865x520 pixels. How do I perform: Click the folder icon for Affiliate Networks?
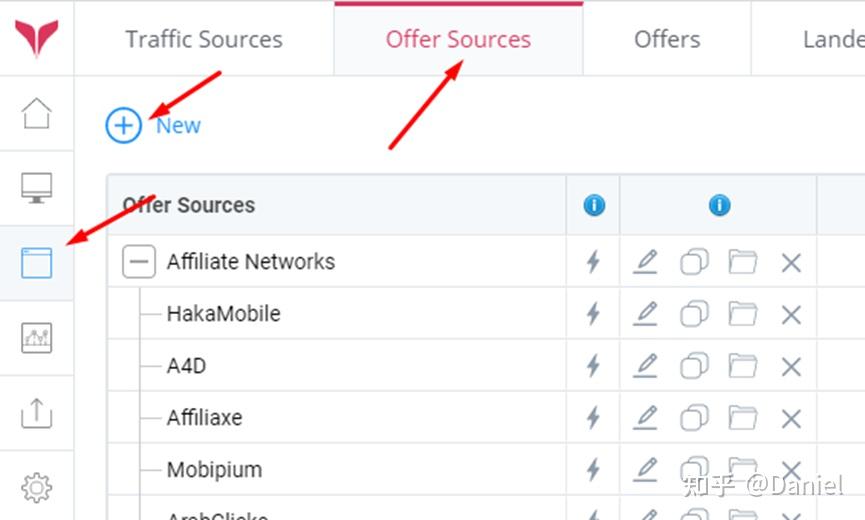pyautogui.click(x=742, y=262)
